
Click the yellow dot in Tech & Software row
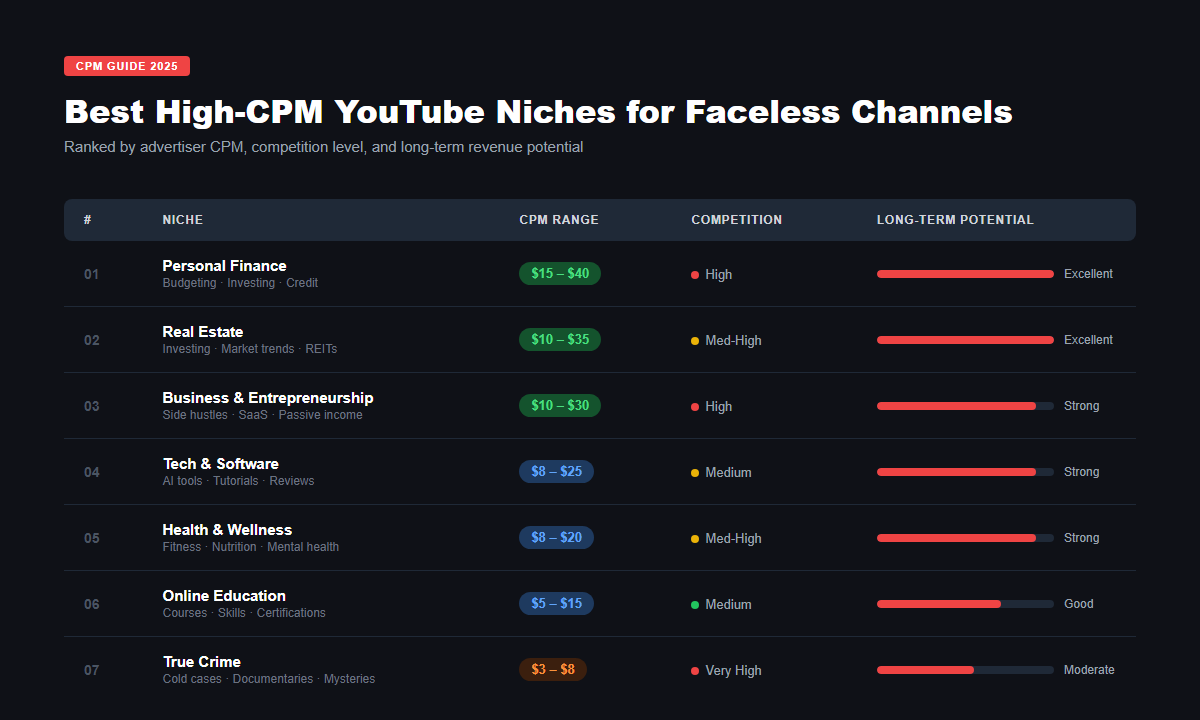click(695, 473)
